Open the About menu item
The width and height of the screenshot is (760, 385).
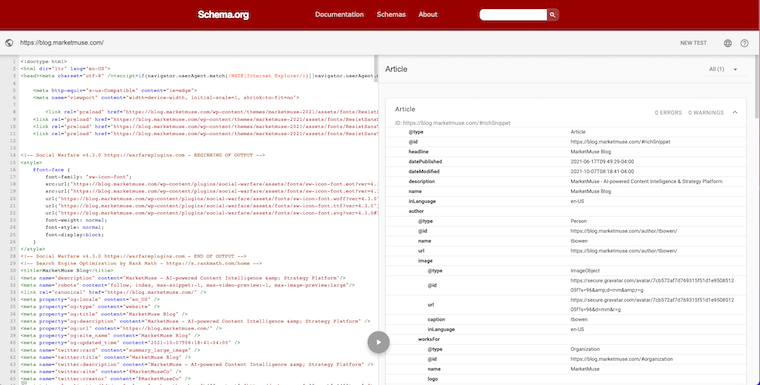pos(428,15)
